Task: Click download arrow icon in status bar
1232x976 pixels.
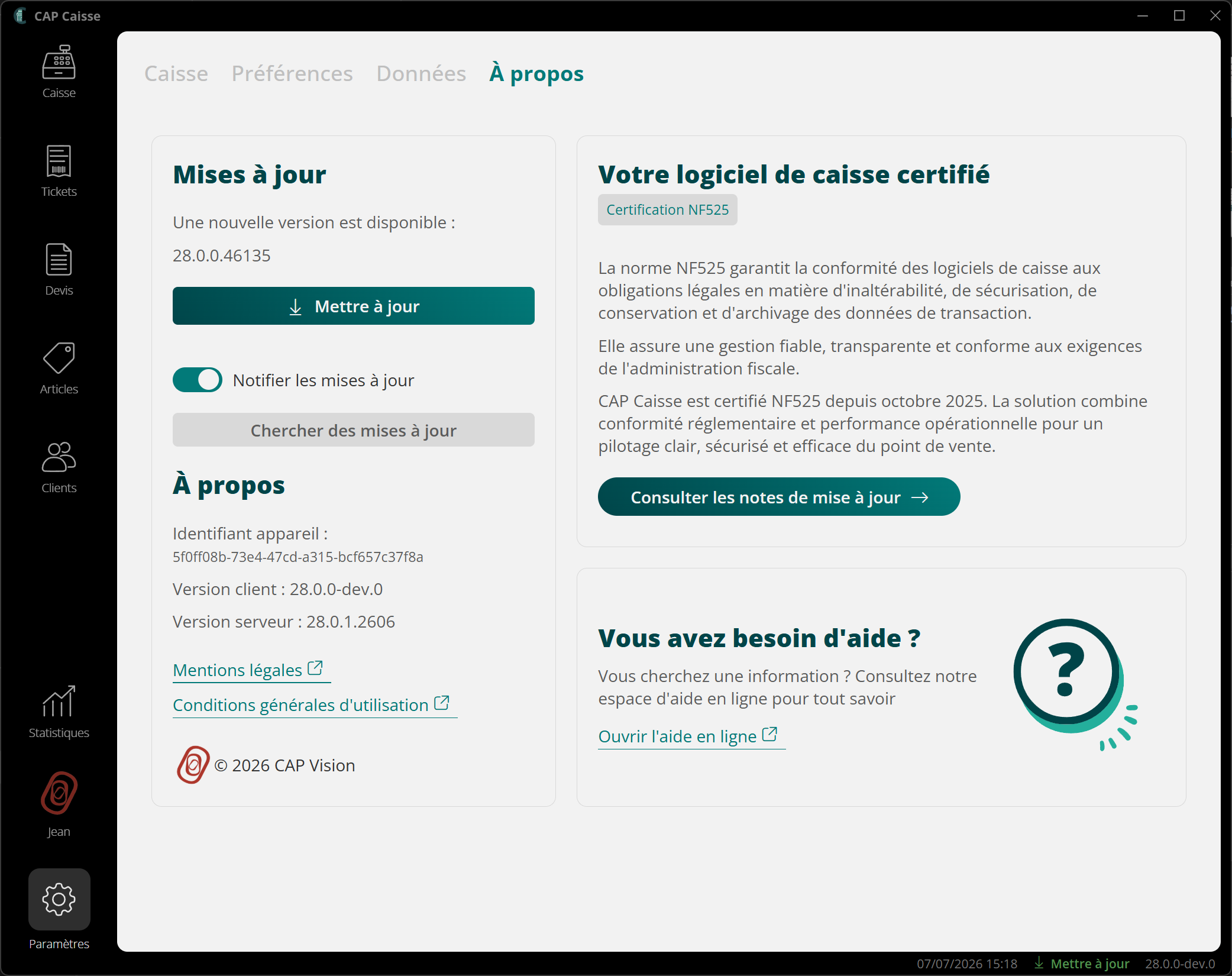Action: 1039,963
